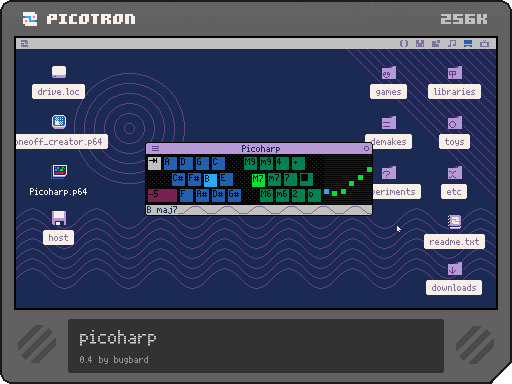This screenshot has width=512, height=384.
Task: Click the -5 transpose value box
Action: [162, 195]
